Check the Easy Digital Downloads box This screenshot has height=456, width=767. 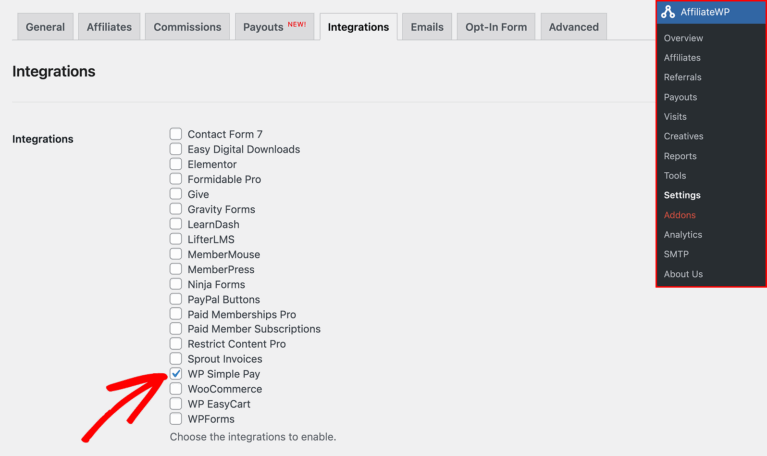click(x=176, y=149)
